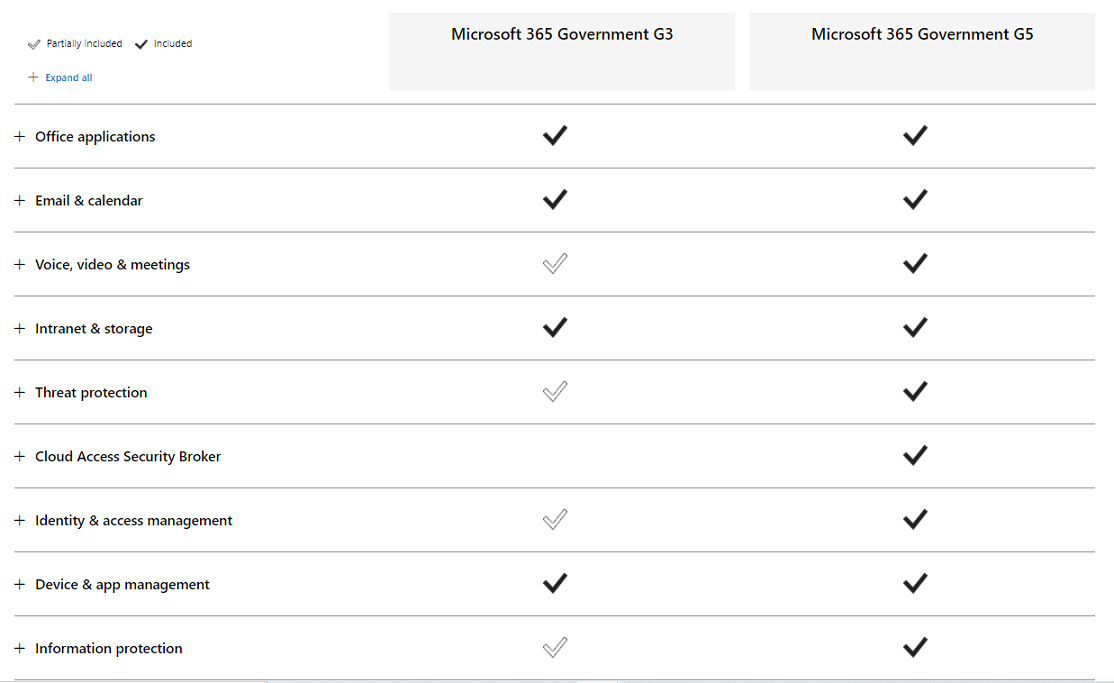
Task: Select the Microsoft 365 Government G5 column header
Action: 921,33
